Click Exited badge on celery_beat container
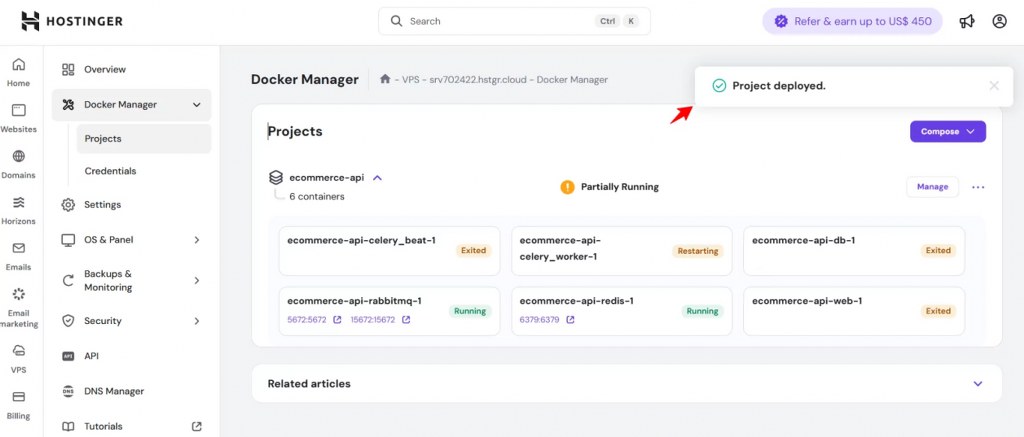Image resolution: width=1024 pixels, height=437 pixels. tap(473, 250)
